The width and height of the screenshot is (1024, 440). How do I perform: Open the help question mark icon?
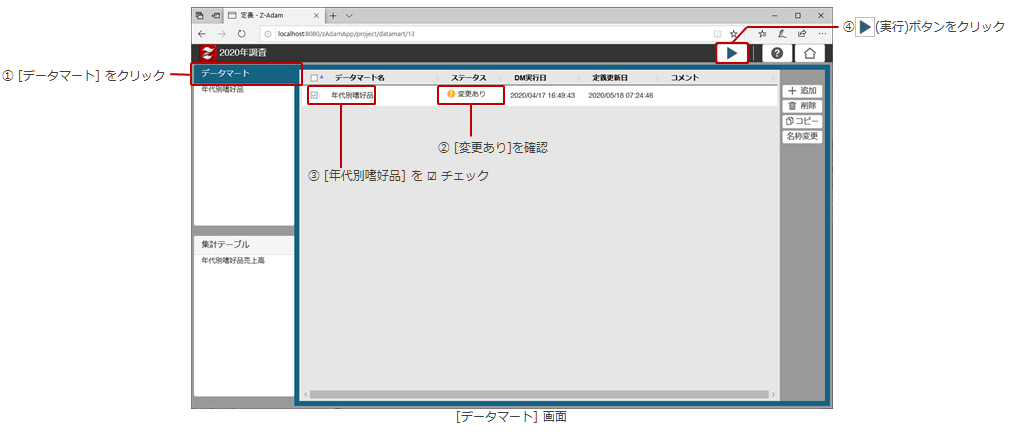click(x=776, y=54)
